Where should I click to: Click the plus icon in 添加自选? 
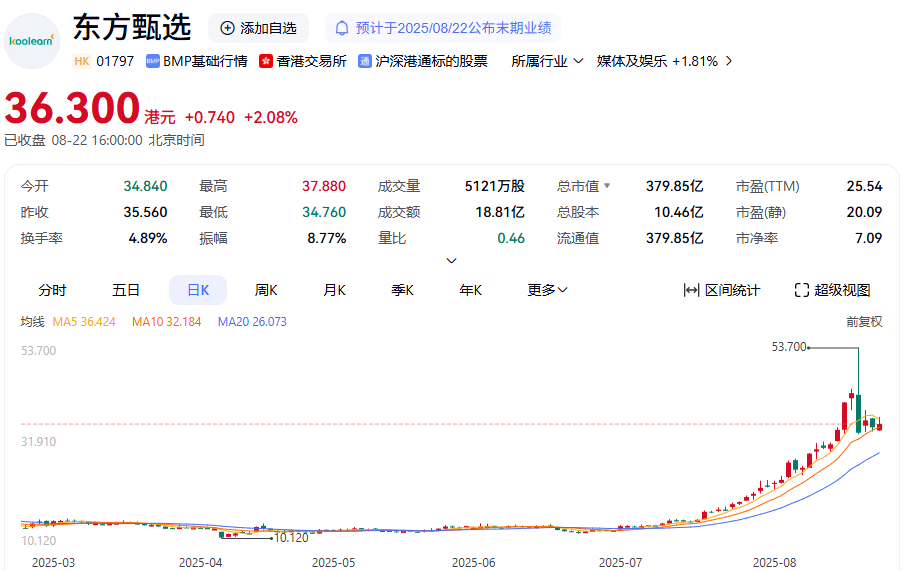click(227, 28)
